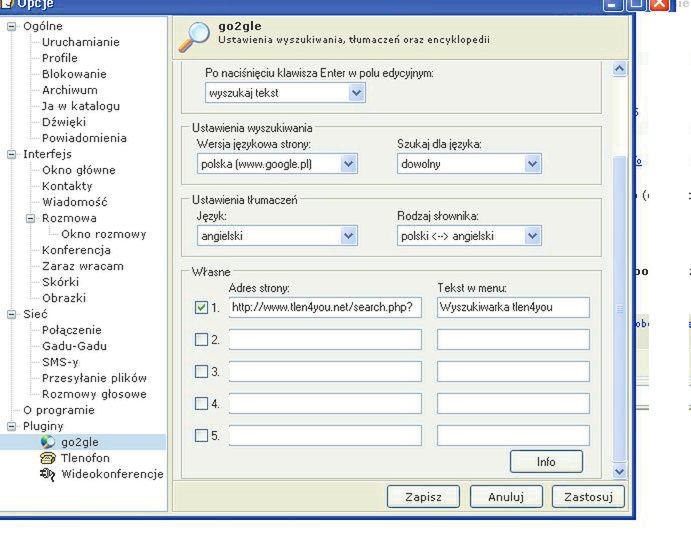
Task: Click the vertical scrollbar thumb
Action: point(619,308)
